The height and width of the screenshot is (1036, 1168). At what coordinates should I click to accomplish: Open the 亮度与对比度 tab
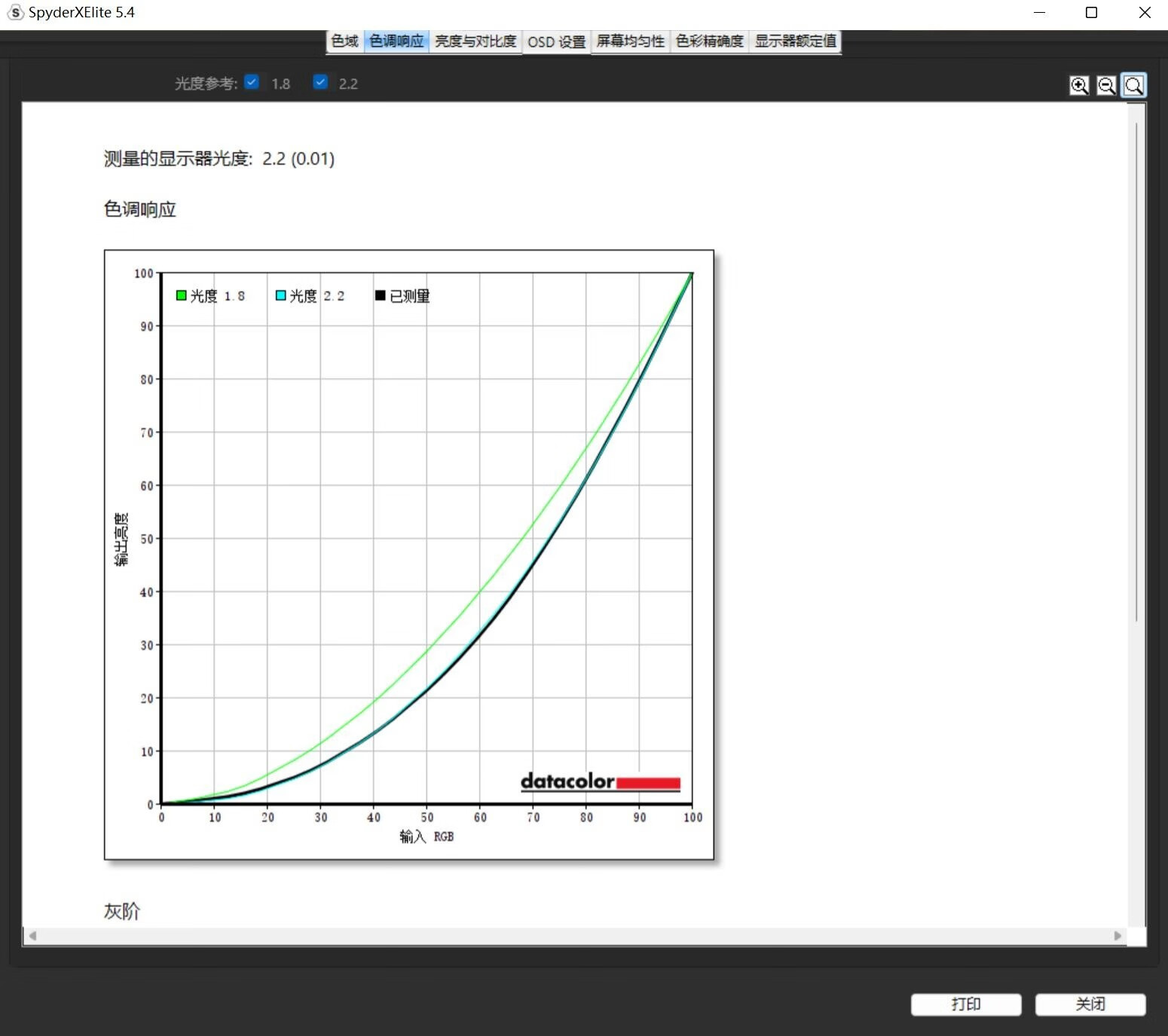click(475, 41)
